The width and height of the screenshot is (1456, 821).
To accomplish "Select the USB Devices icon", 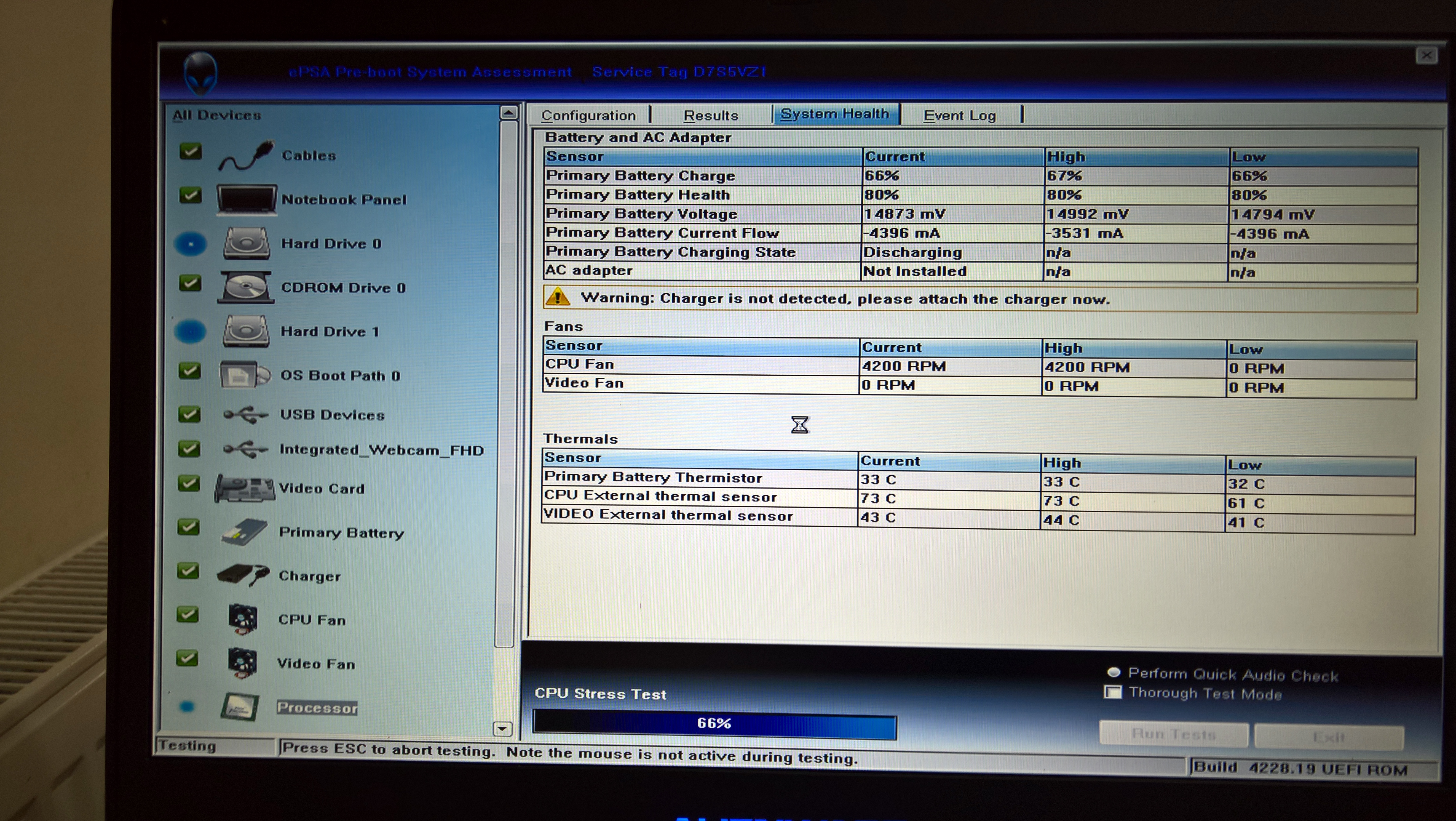I will pos(245,415).
